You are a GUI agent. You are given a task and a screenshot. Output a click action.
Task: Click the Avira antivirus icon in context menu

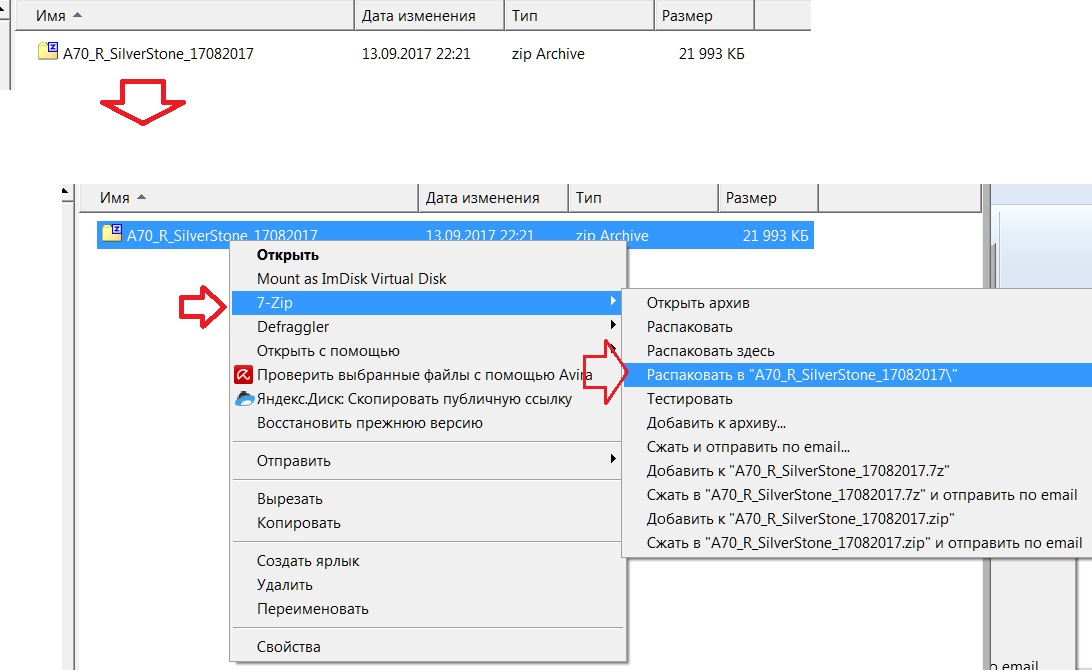[243, 375]
